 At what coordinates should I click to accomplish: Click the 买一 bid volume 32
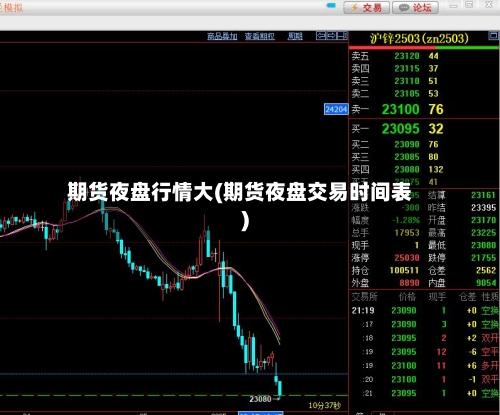point(436,129)
